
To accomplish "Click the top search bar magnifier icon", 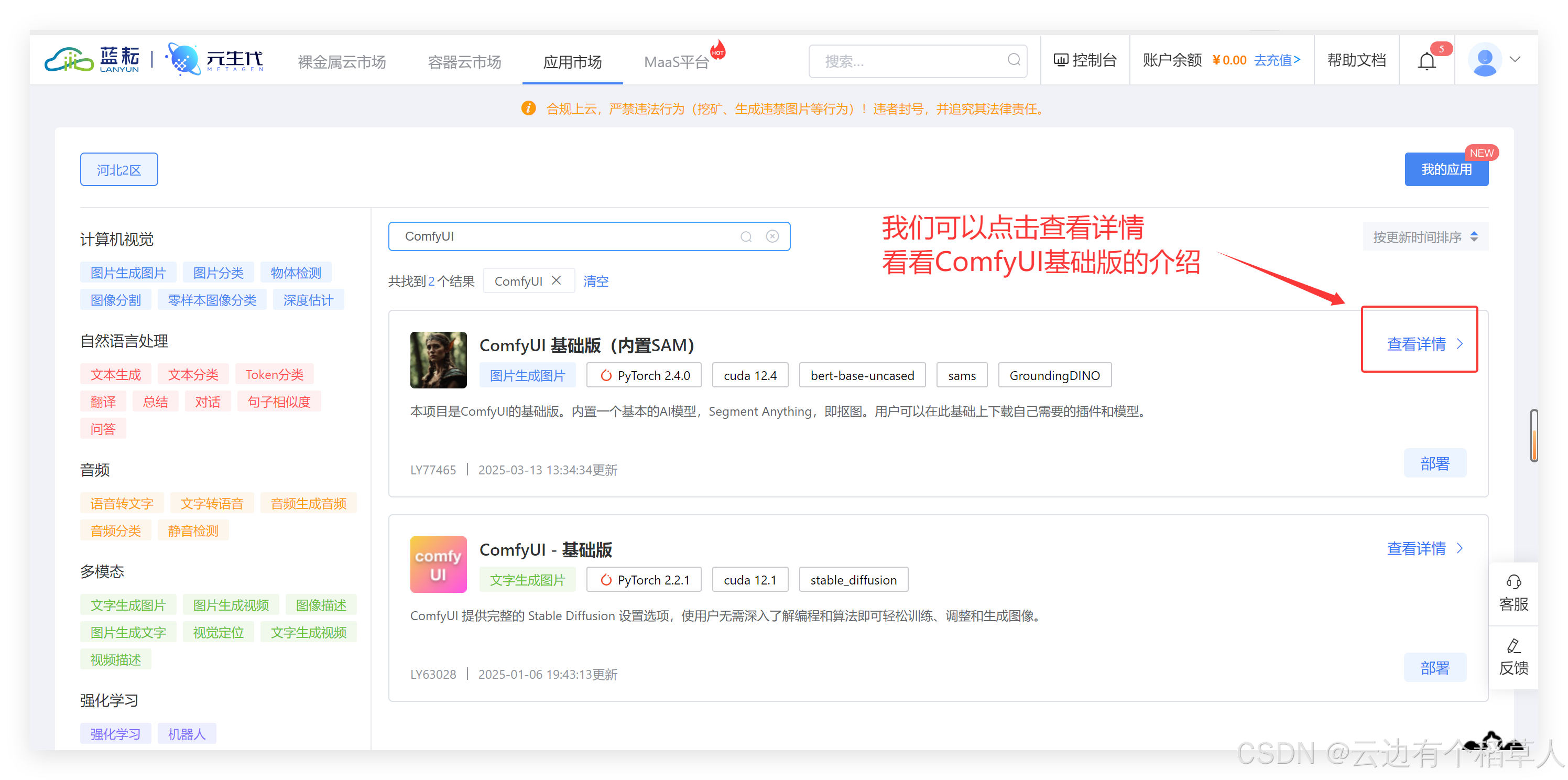I will (1014, 60).
